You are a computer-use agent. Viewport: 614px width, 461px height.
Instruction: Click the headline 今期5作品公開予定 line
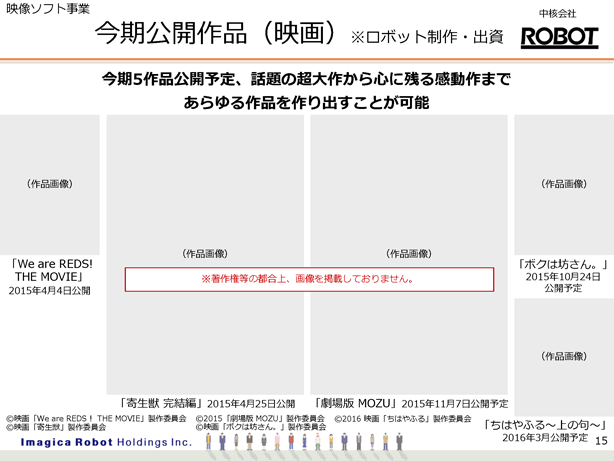(307, 79)
